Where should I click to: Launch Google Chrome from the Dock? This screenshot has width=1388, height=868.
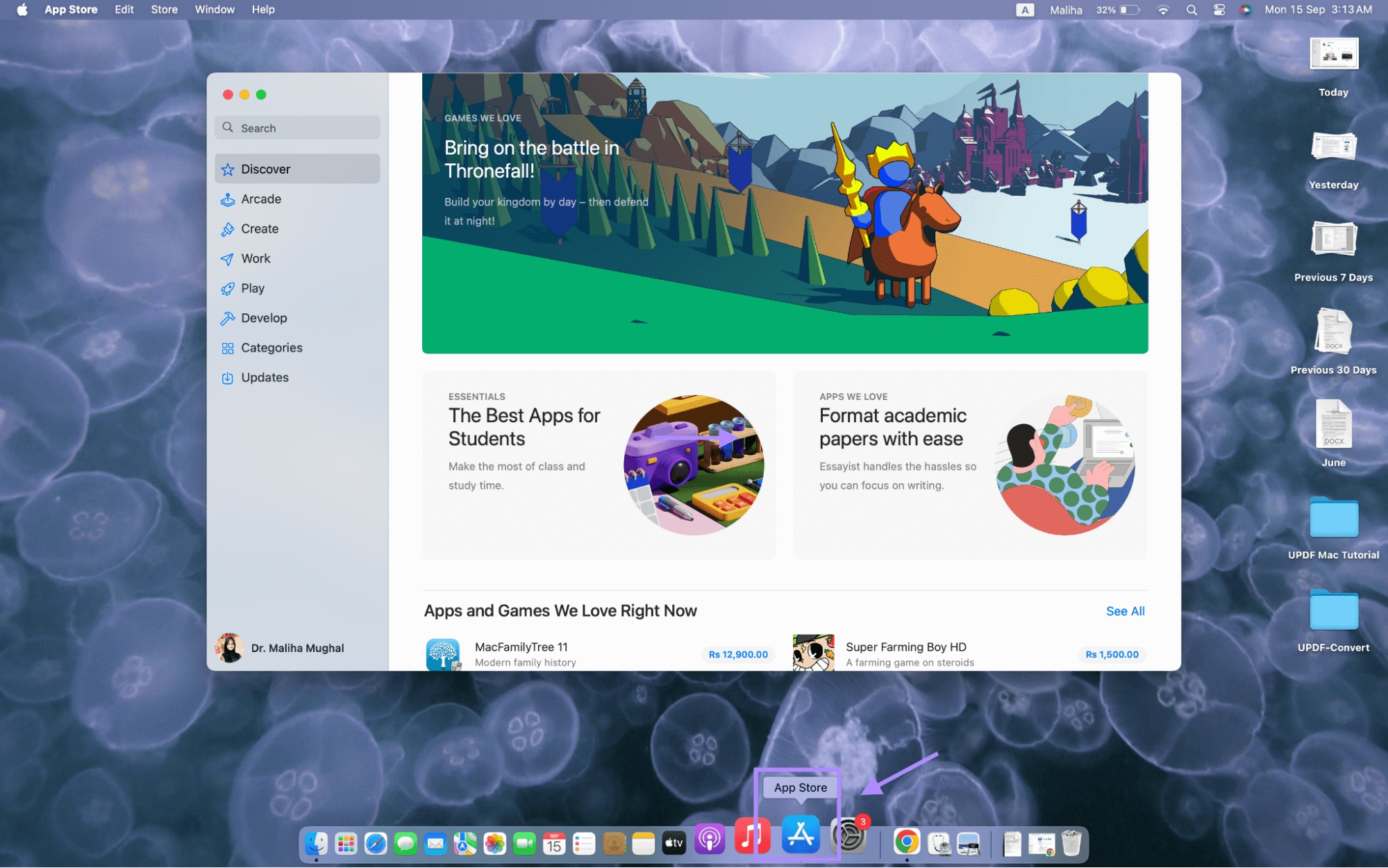[907, 842]
